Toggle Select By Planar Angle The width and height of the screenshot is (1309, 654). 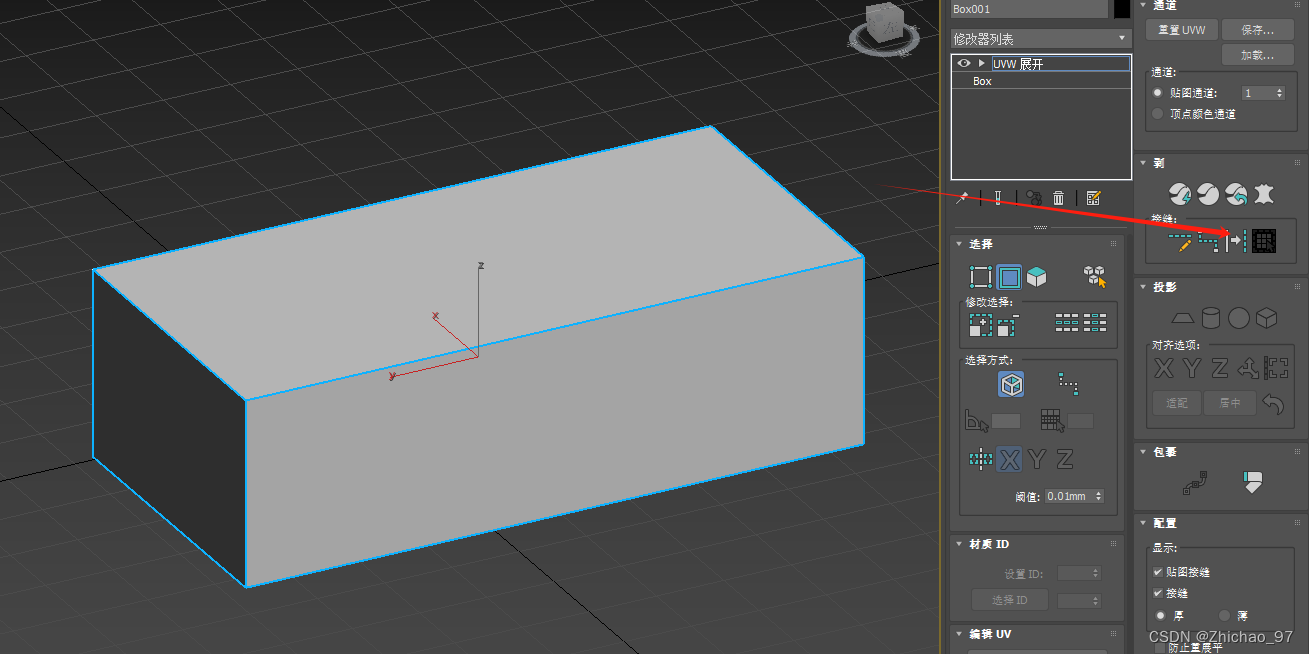(x=976, y=421)
